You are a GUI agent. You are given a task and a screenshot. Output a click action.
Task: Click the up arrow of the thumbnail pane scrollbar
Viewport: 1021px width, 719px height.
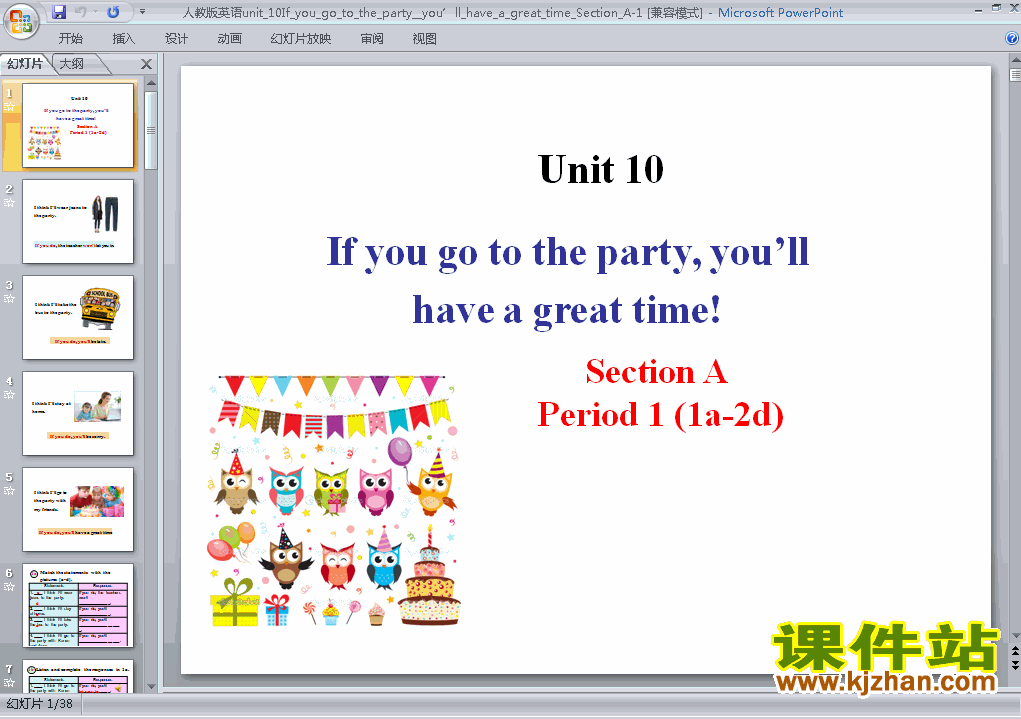point(151,83)
